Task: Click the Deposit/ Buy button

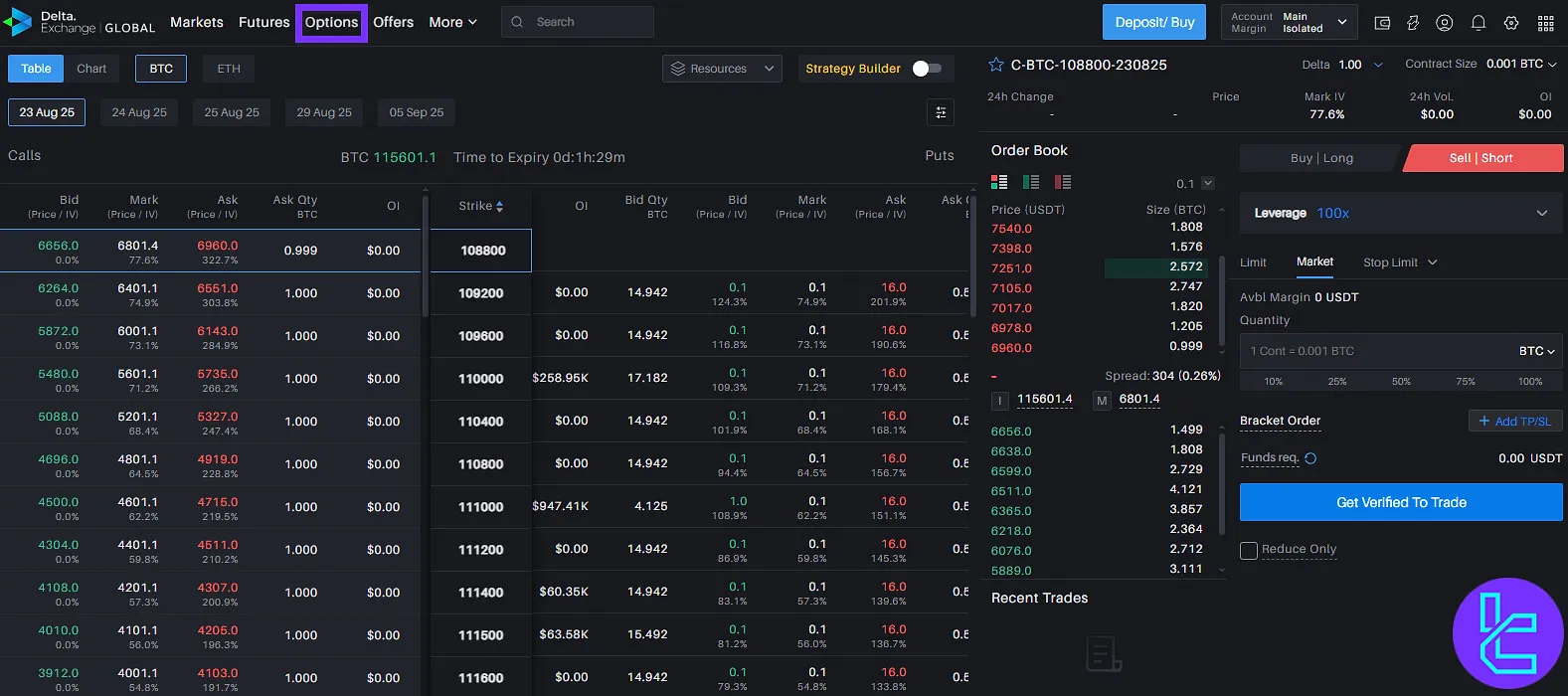Action: (x=1154, y=22)
